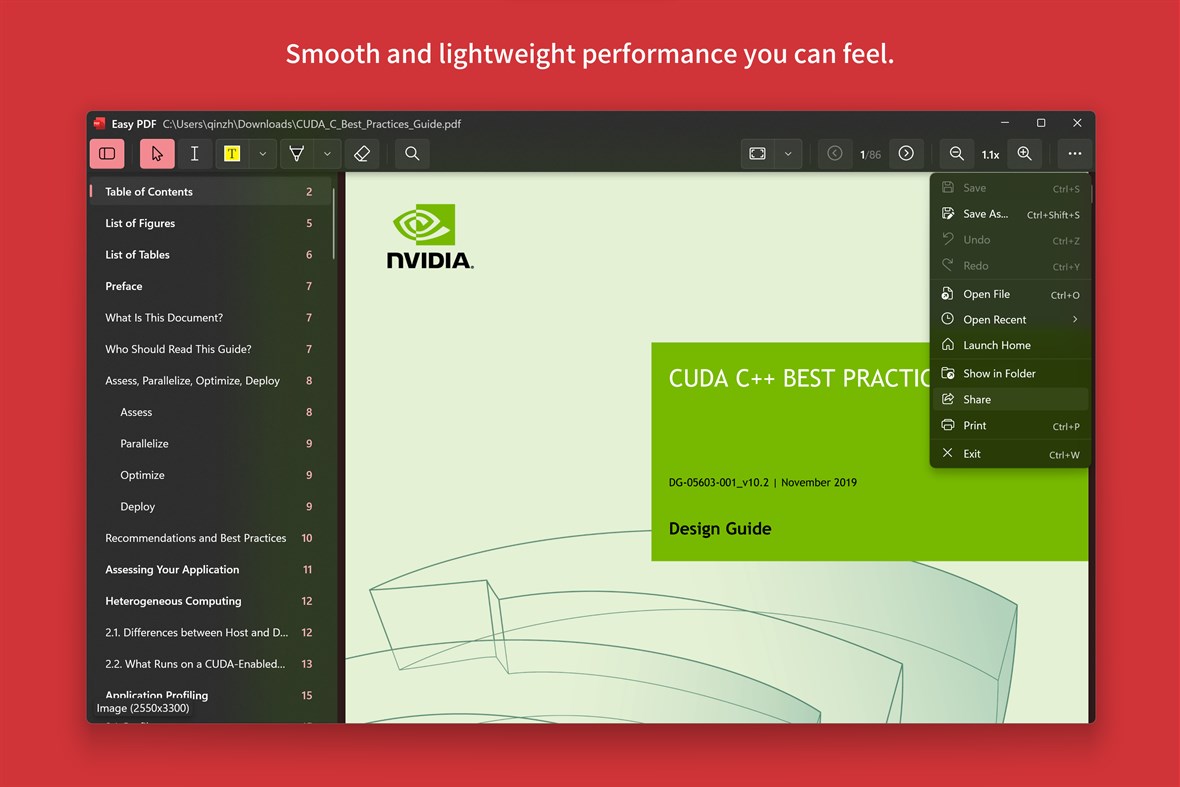Select the Deploy sub-entry
1180x787 pixels.
tap(210, 507)
